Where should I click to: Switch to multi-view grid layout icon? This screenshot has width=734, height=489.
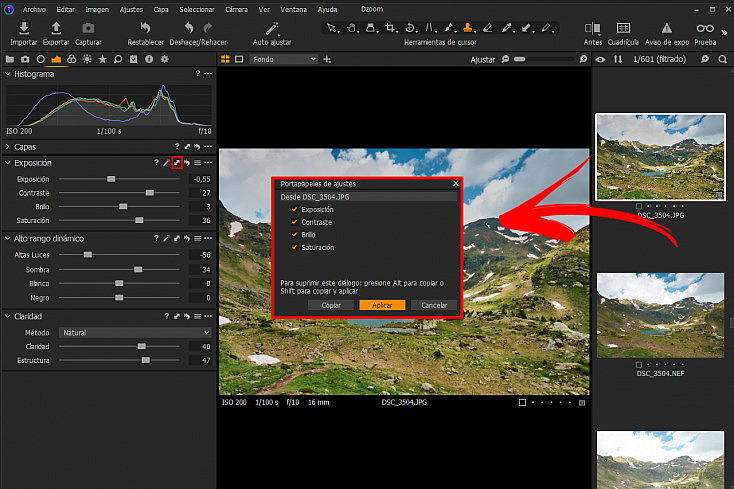click(225, 59)
